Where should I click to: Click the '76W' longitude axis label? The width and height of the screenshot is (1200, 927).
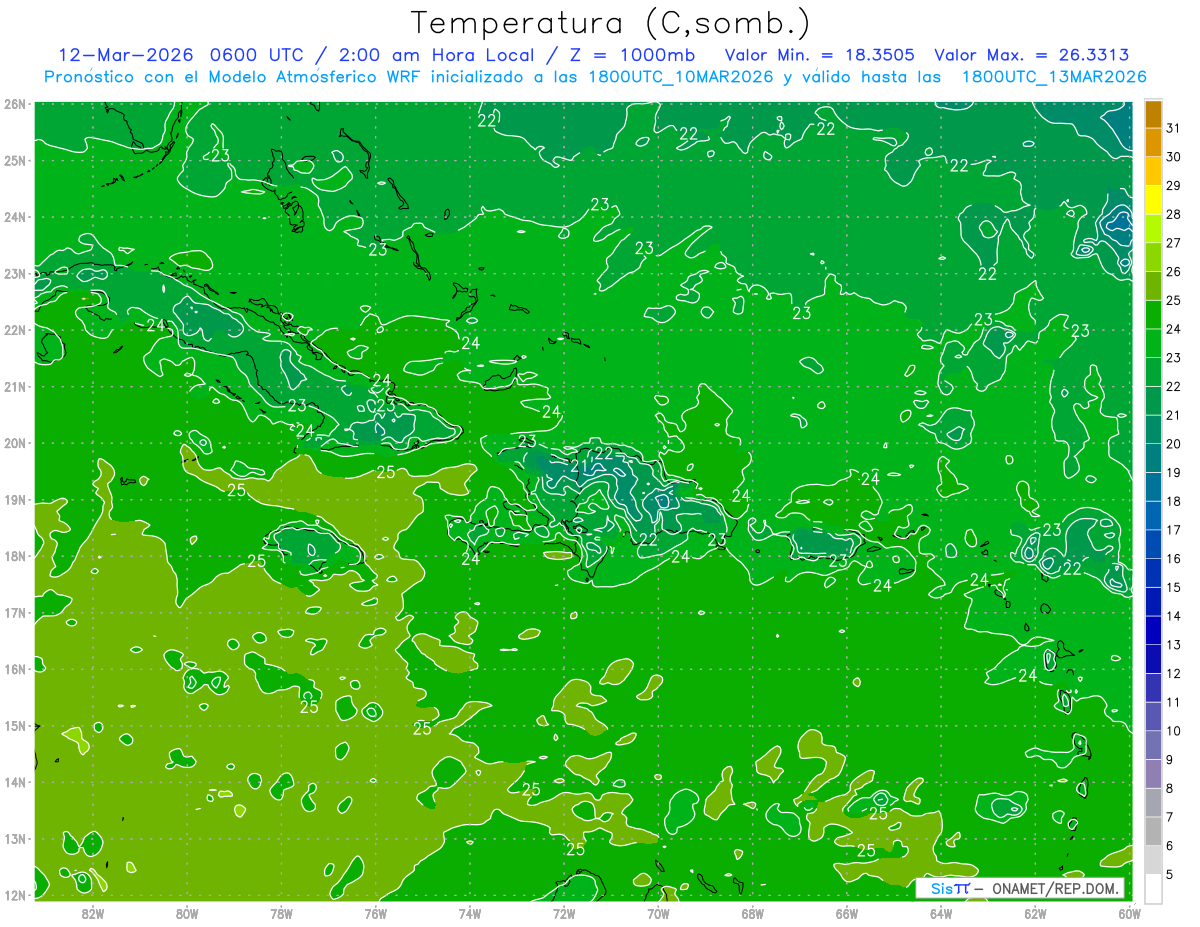(376, 913)
